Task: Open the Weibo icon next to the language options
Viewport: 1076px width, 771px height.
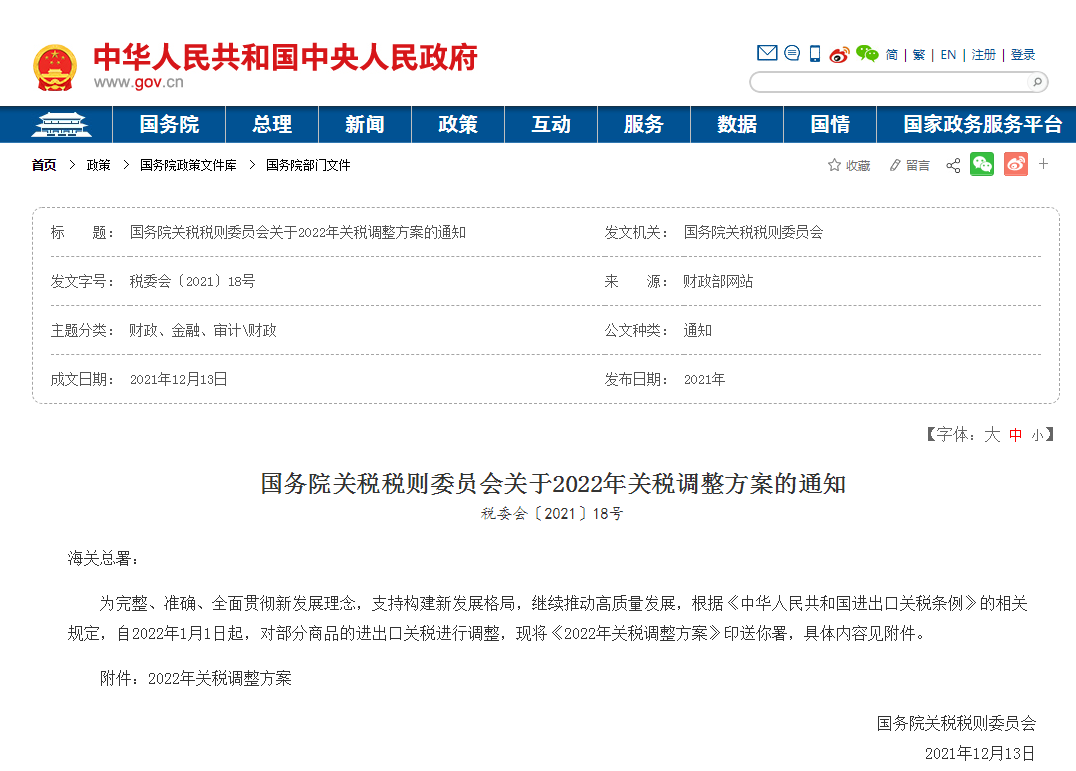Action: pyautogui.click(x=838, y=55)
